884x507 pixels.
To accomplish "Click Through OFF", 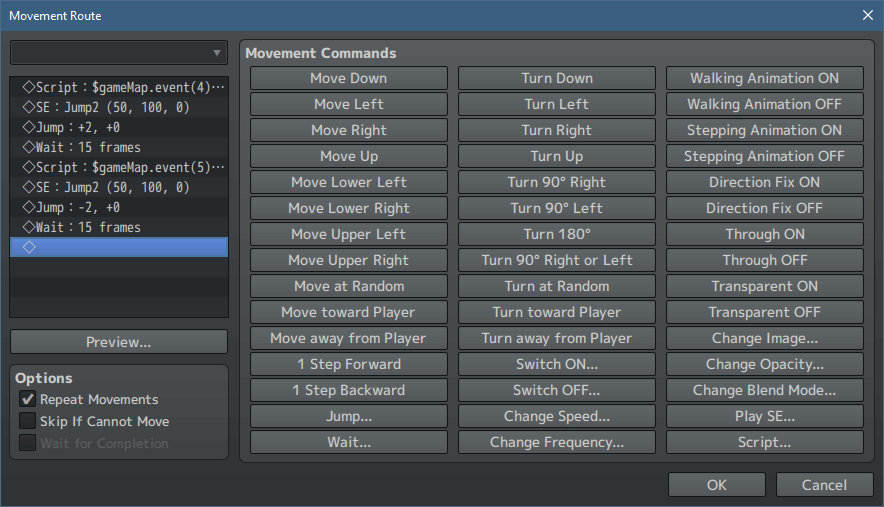I will click(x=765, y=260).
